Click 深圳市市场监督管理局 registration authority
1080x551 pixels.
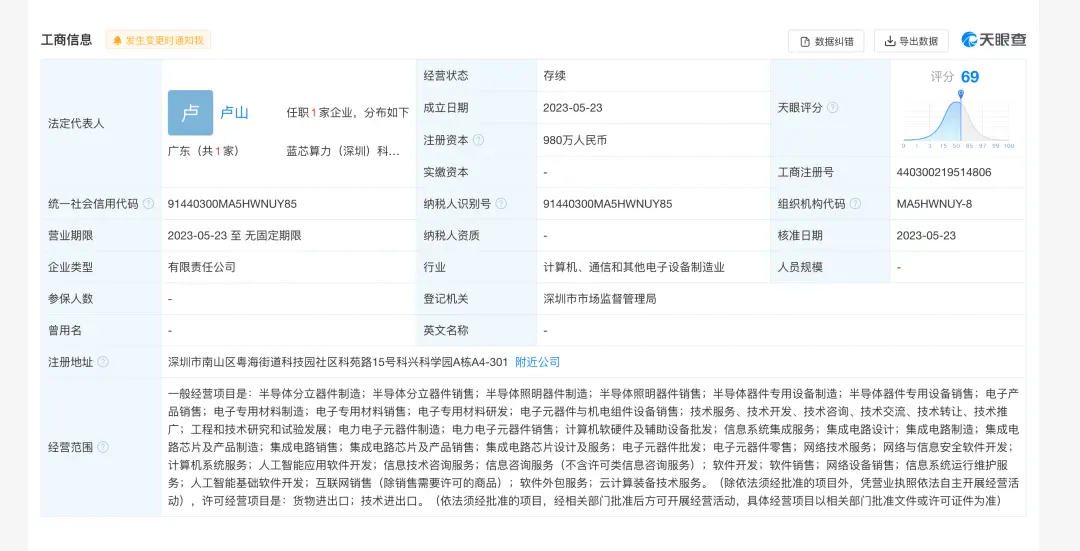click(x=599, y=298)
